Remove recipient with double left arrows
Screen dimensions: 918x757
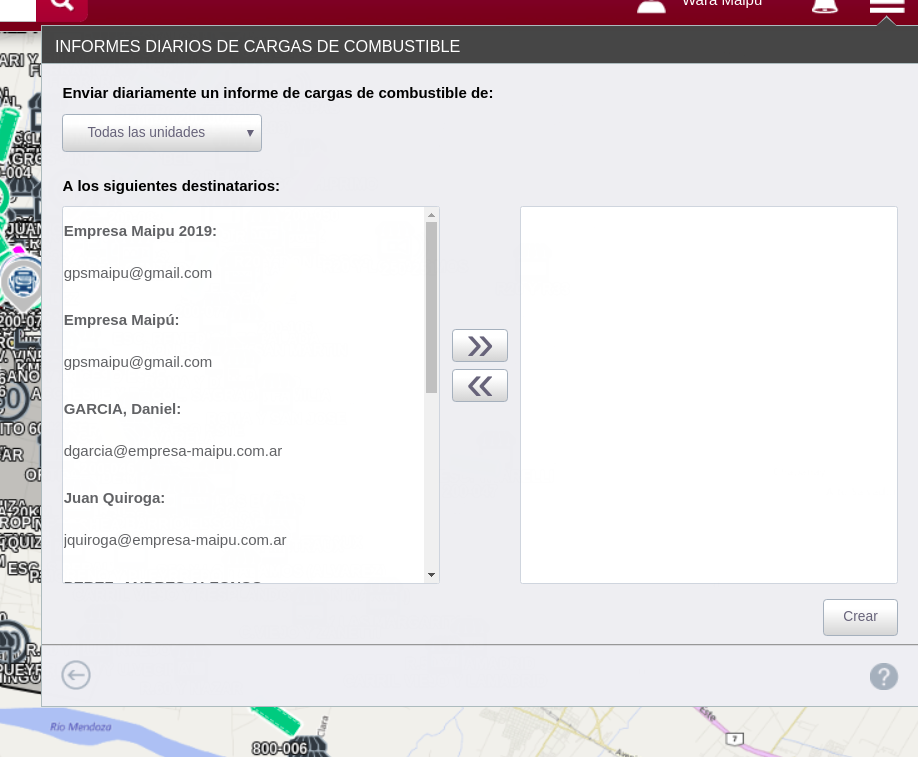pyautogui.click(x=480, y=386)
